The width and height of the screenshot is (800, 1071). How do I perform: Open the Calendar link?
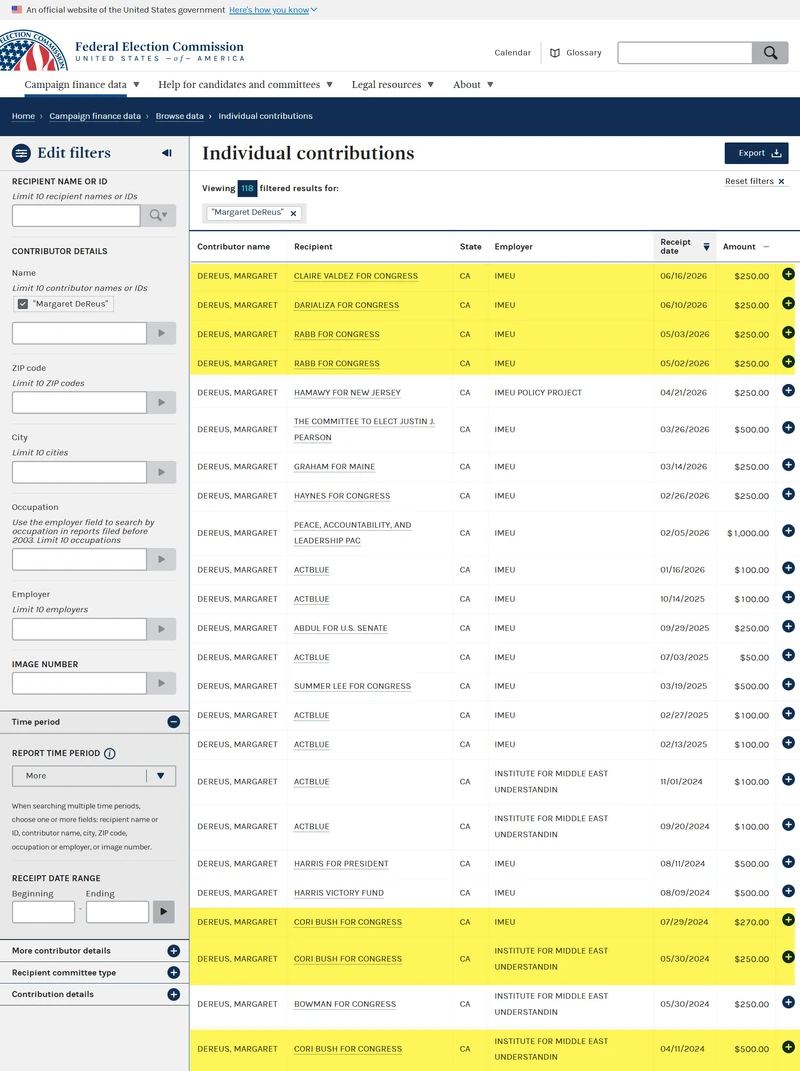(x=512, y=53)
